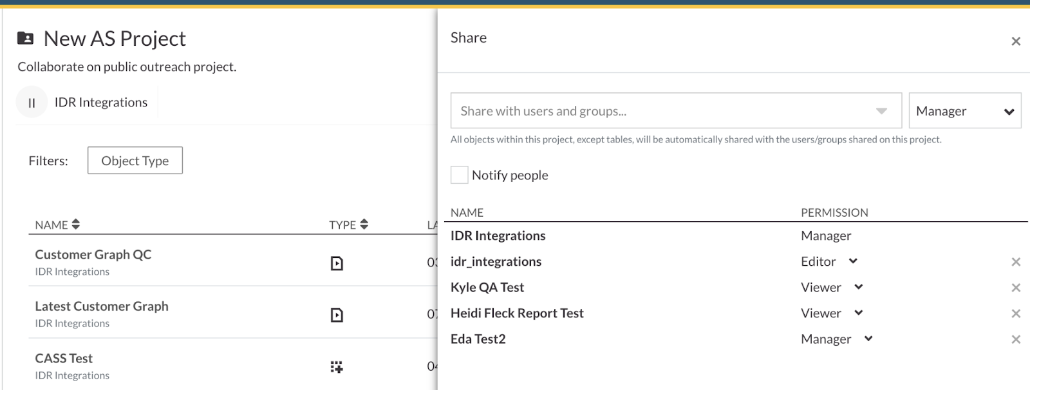Click the type icon for Latest Customer Graph
Image resolution: width=1038 pixels, height=396 pixels.
click(337, 315)
